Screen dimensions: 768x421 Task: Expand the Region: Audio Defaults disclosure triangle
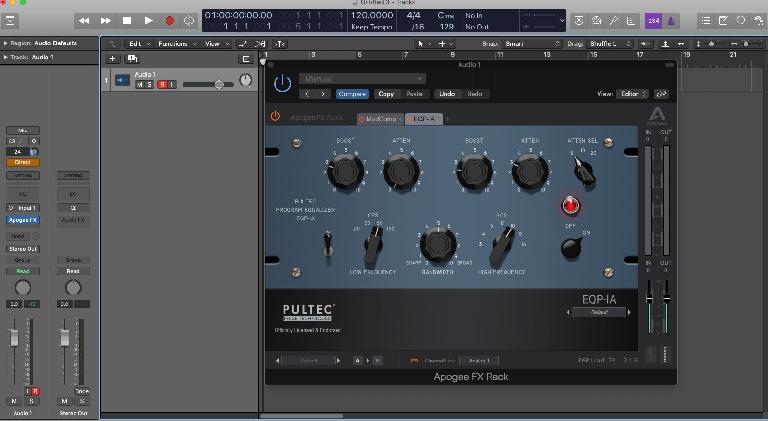(5, 43)
